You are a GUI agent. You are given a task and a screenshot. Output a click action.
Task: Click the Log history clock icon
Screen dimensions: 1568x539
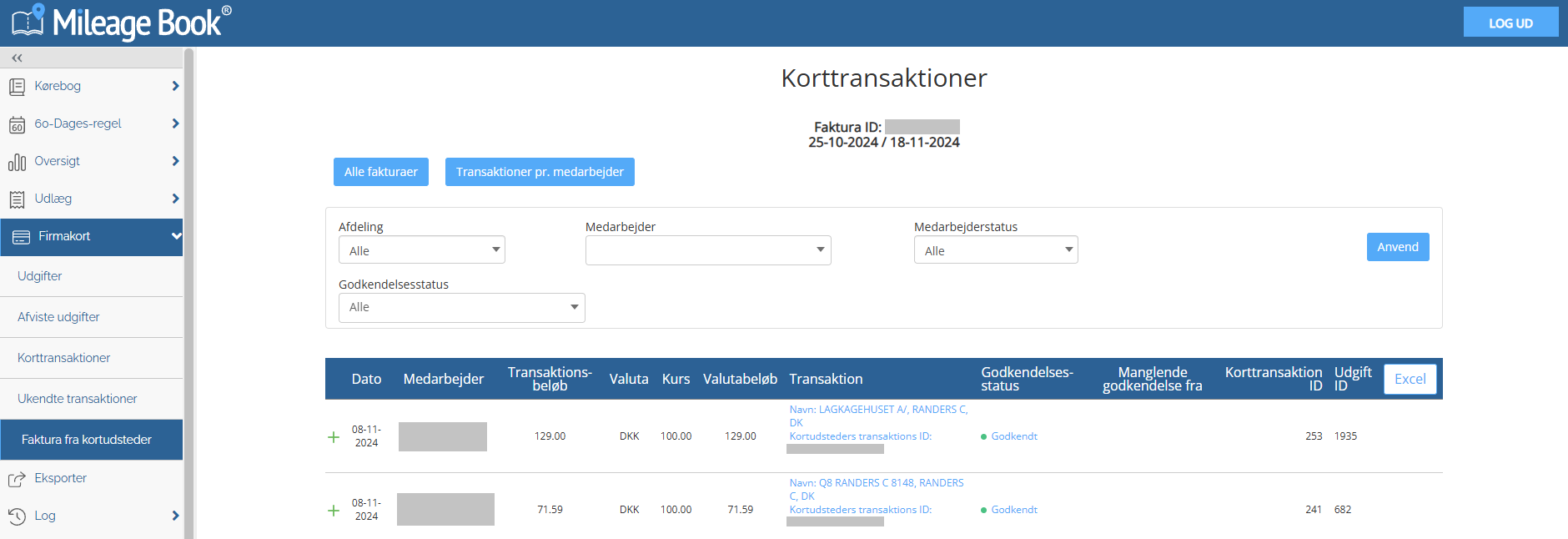[x=17, y=516]
